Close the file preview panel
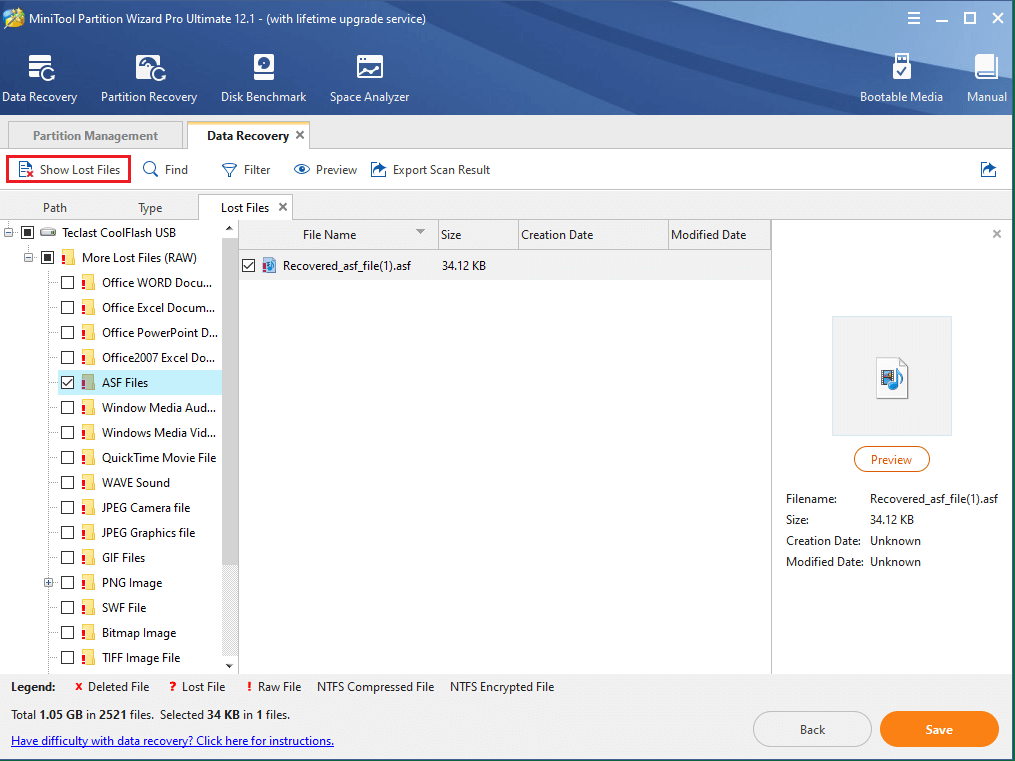 pyautogui.click(x=997, y=234)
